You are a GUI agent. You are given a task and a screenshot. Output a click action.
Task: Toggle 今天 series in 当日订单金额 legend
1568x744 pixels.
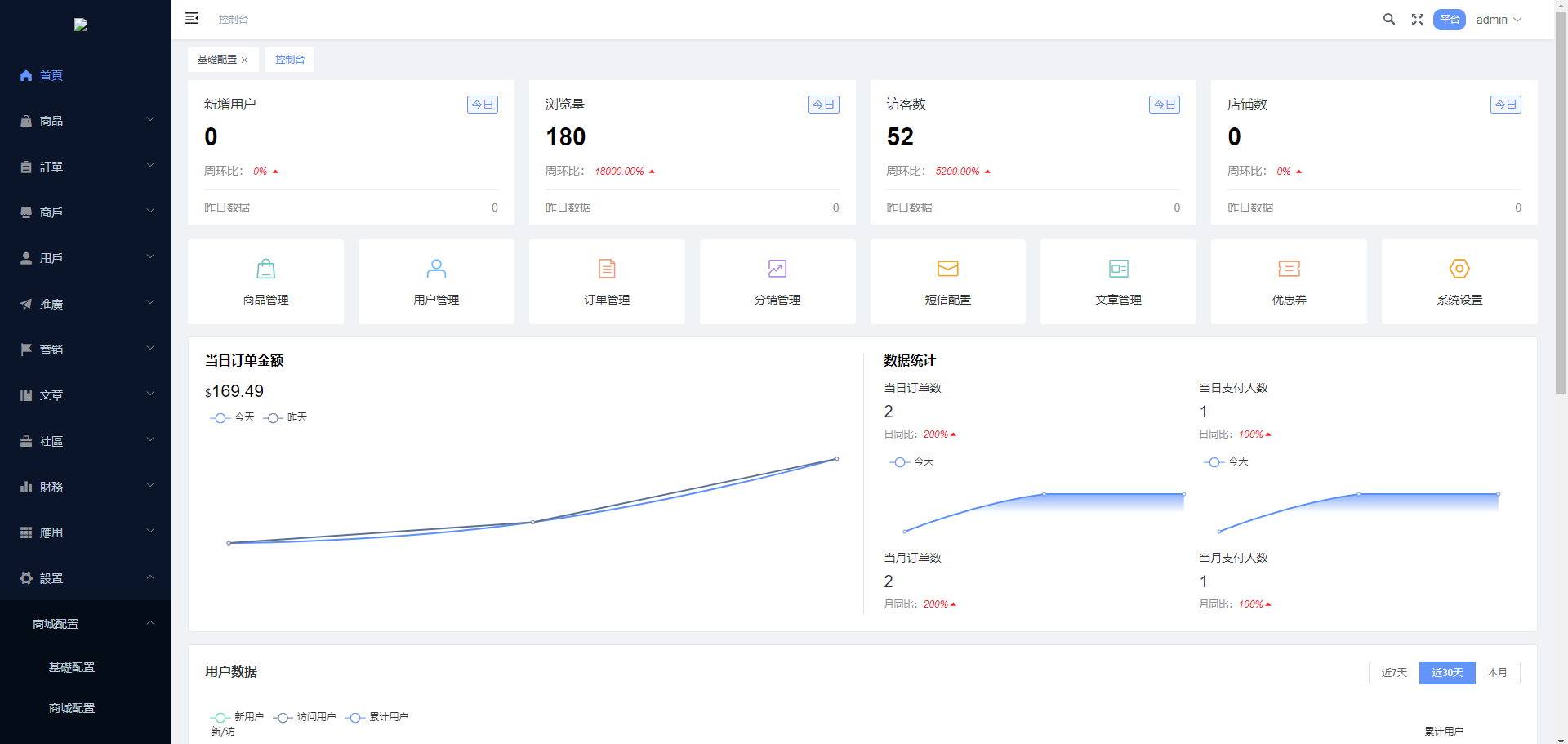click(233, 417)
